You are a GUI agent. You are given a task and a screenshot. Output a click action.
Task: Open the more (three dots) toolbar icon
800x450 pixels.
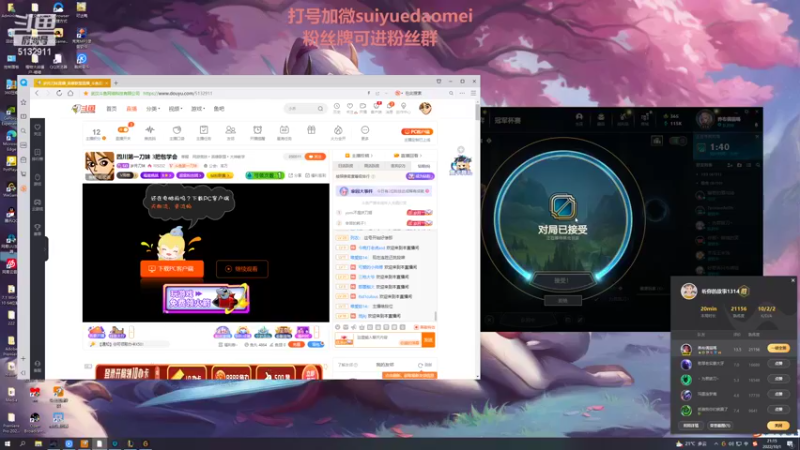[365, 131]
